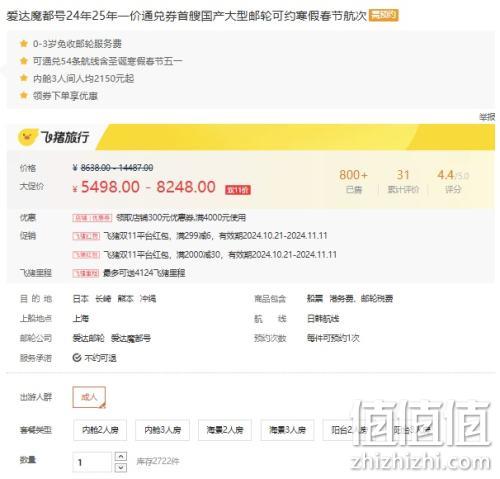Click the 每件可预约1次 booking limit text

[x=333, y=338]
